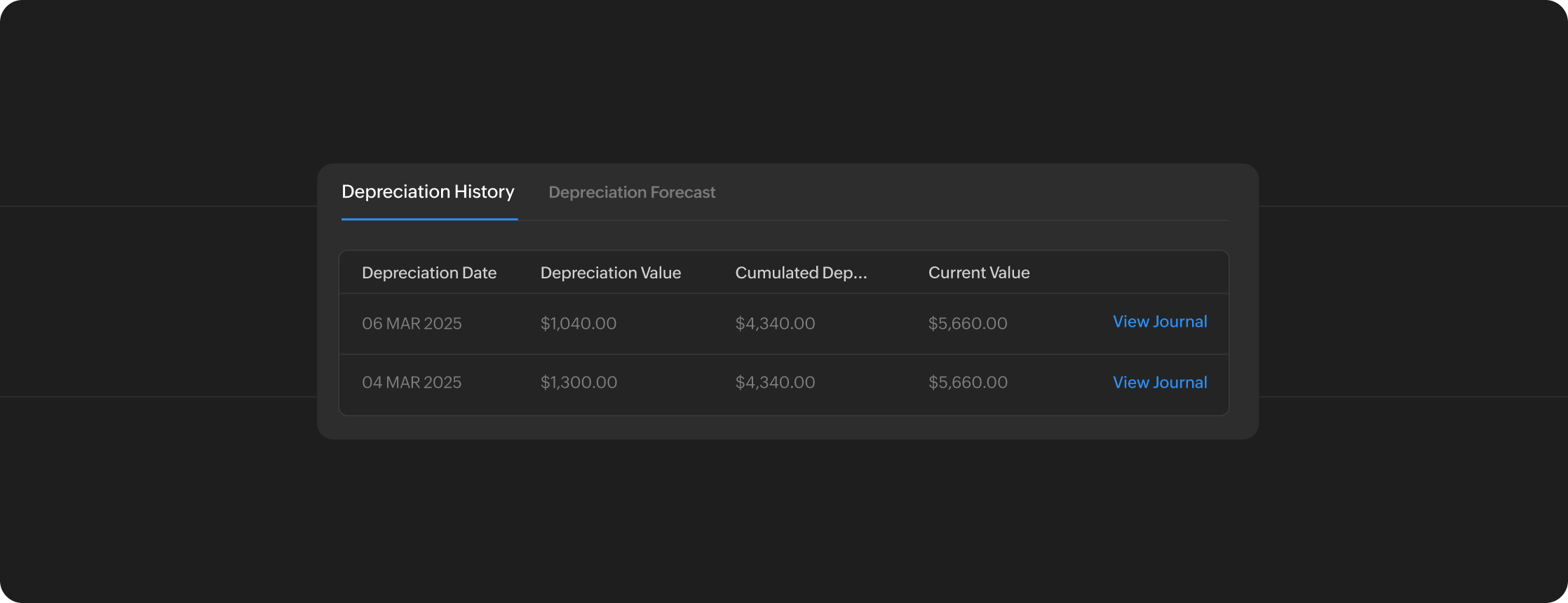Open the Depreciation Forecast tab

coord(631,193)
